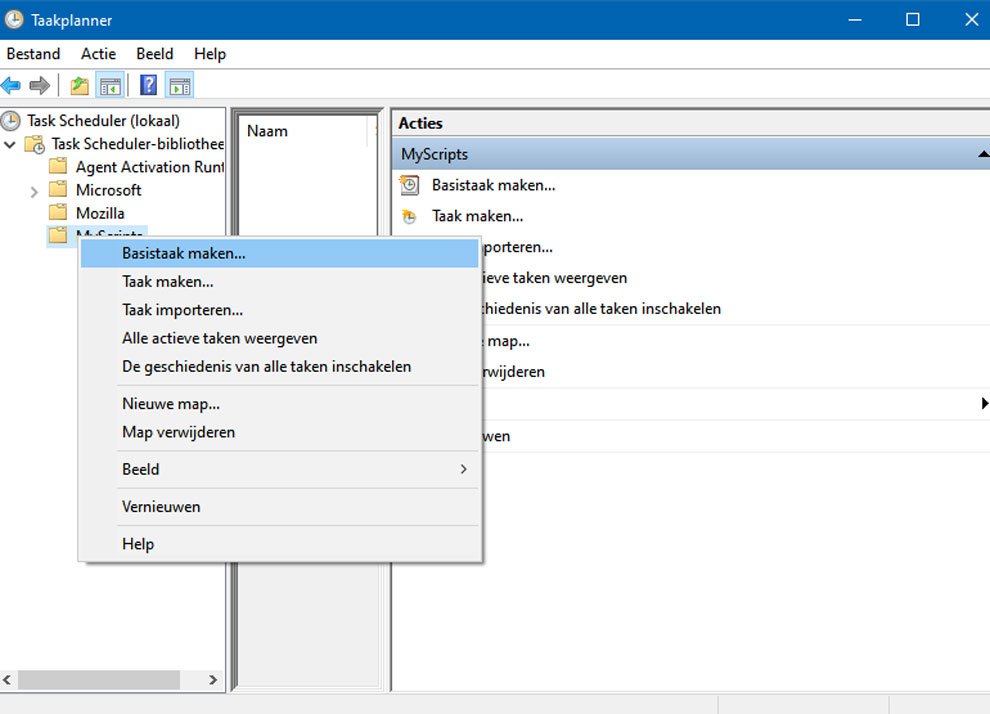The image size is (990, 714).
Task: Click the folder Up one level icon
Action: click(80, 85)
